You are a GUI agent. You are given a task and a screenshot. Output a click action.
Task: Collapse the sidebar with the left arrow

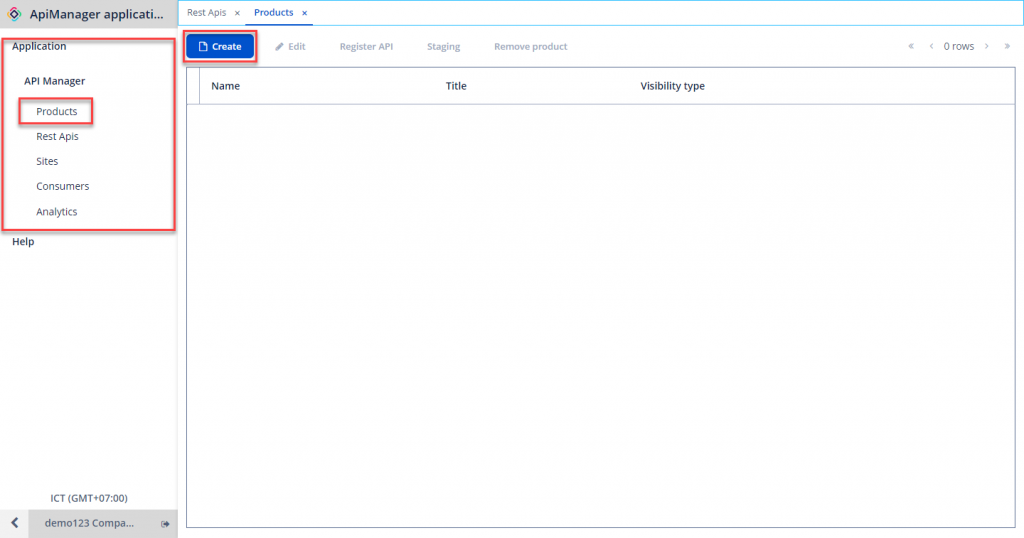(14, 524)
